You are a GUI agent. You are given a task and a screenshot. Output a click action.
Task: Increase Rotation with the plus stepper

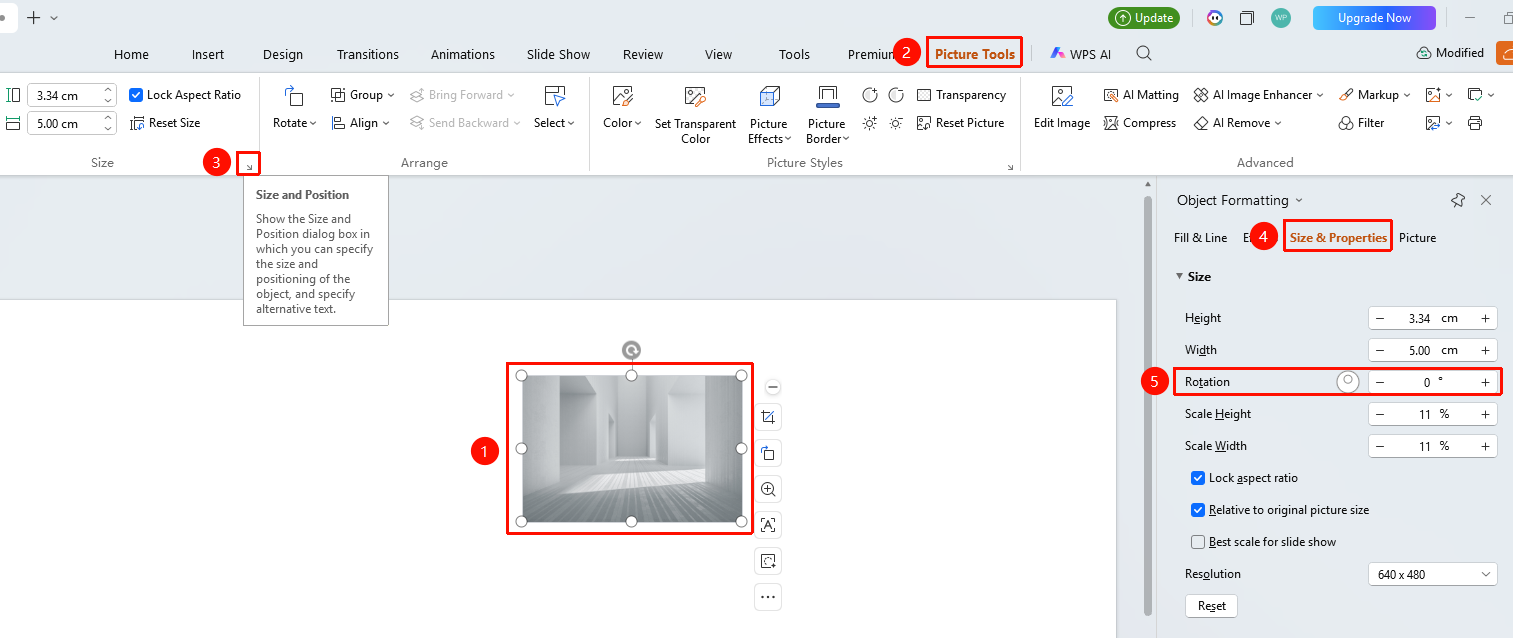(x=1485, y=382)
